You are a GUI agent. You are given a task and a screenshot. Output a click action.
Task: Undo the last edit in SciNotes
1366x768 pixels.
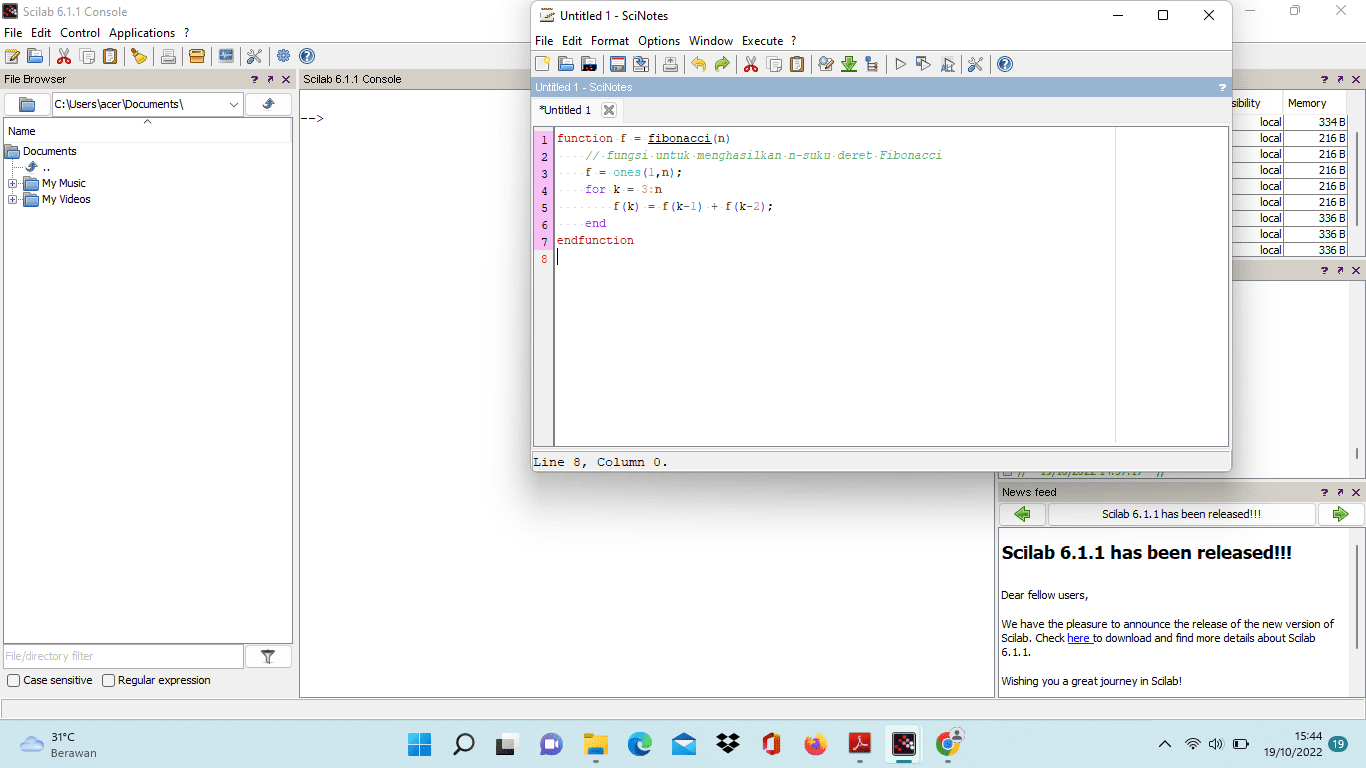click(x=699, y=64)
